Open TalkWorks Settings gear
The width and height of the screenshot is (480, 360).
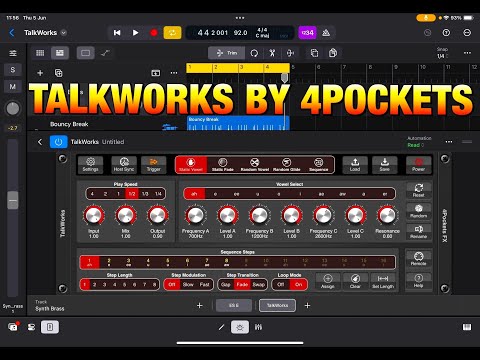[x=90, y=165]
